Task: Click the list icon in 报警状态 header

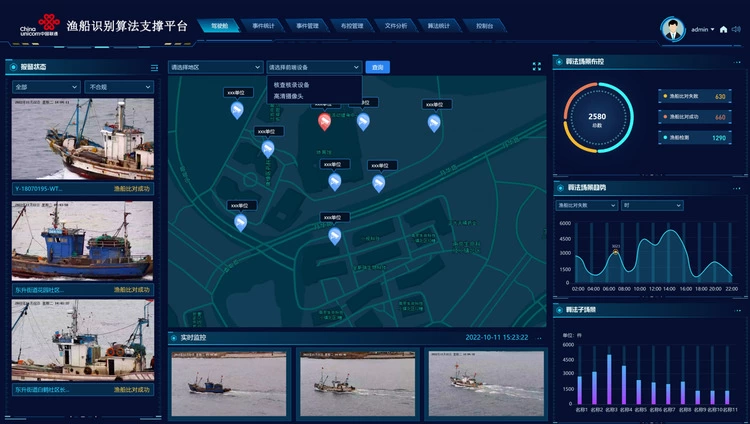Action: (154, 67)
